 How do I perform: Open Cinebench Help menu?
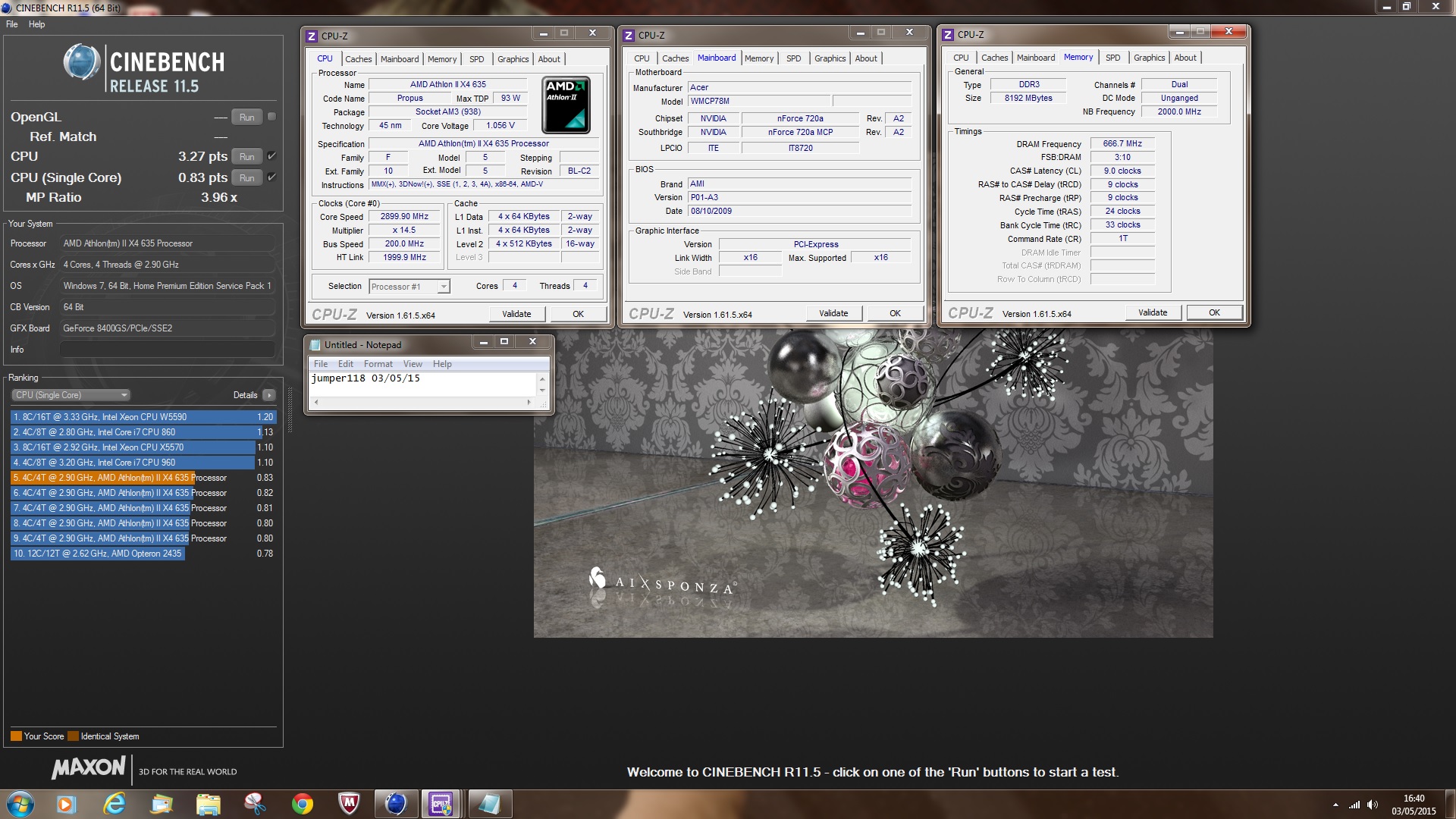(36, 24)
